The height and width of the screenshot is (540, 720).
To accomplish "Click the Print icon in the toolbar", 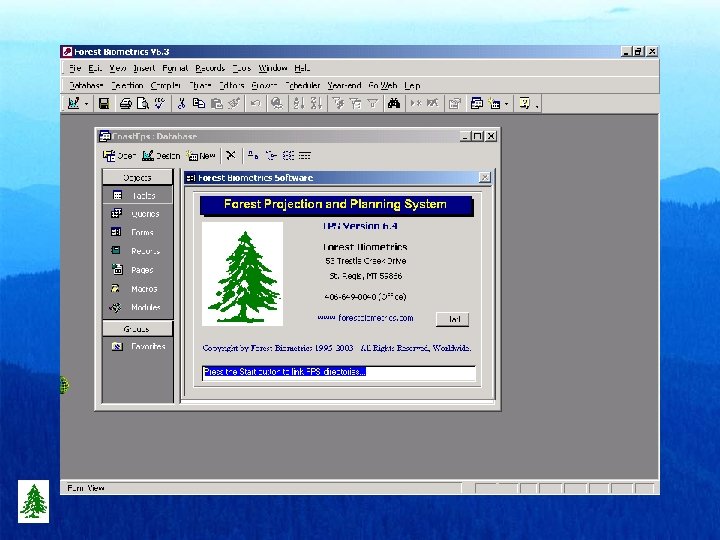I will click(125, 104).
